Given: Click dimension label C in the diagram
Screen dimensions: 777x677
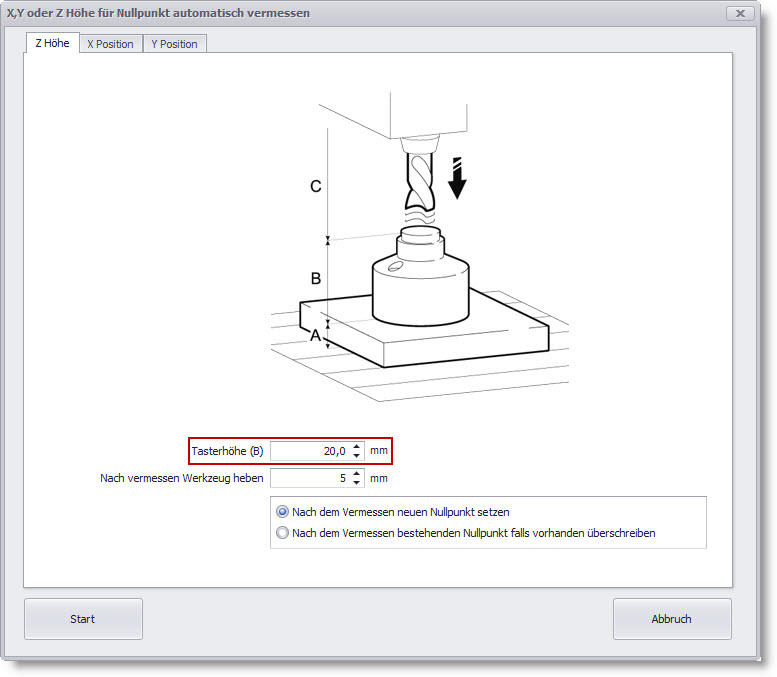Looking at the screenshot, I should 315,186.
